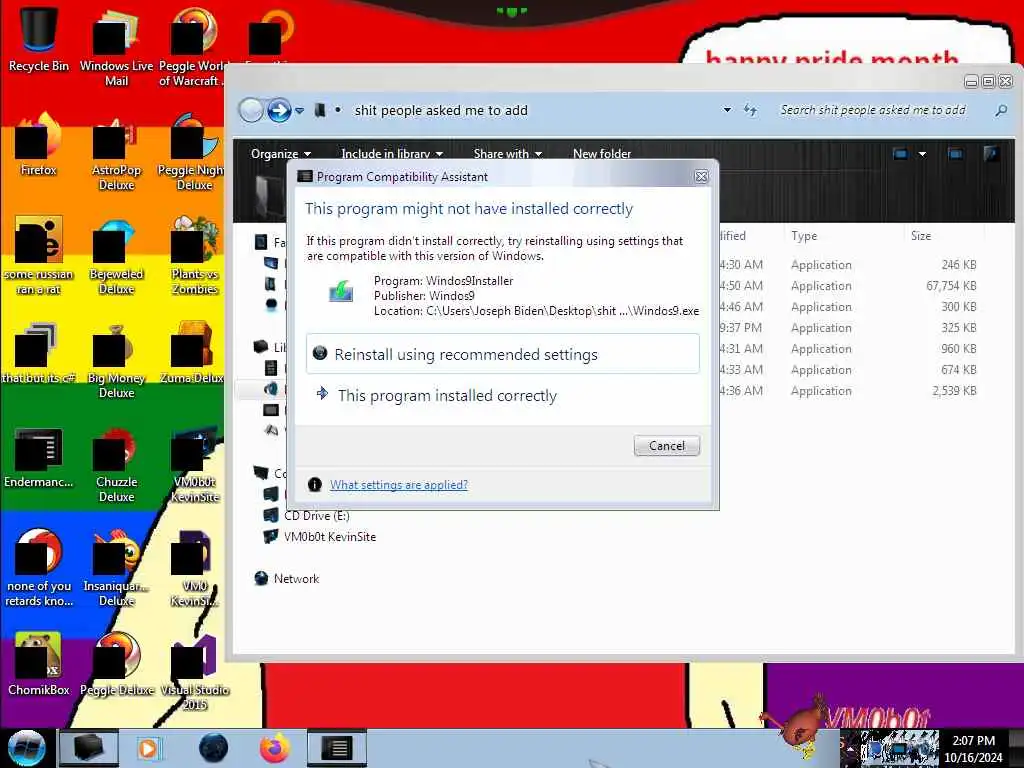Viewport: 1024px width, 768px height.
Task: Open 'What settings are applied?' link
Action: coord(398,485)
